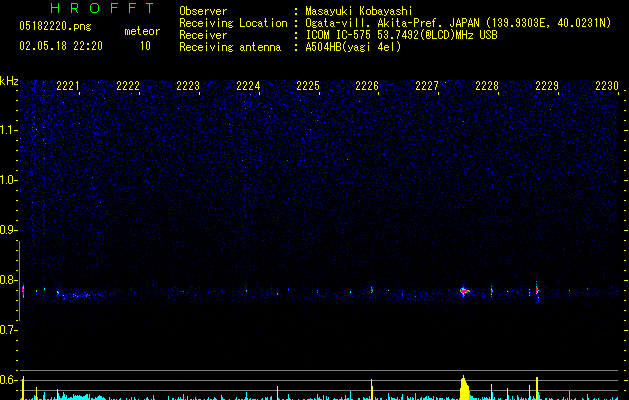Click the 0.9 kHz axis label
This screenshot has width=629, height=400.
point(8,230)
